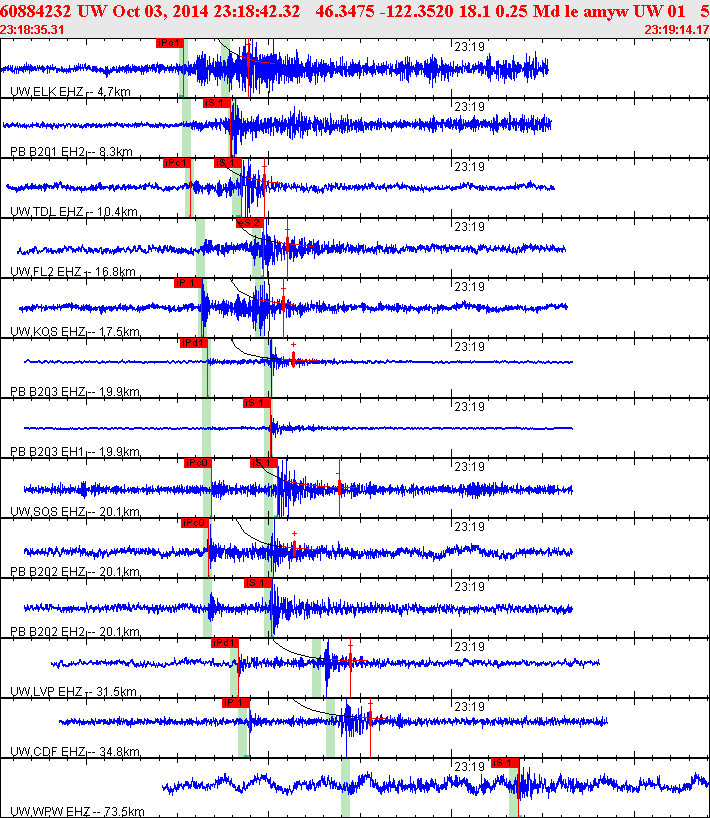710x818 pixels.
Task: Click the red coda marker on UW.CDF trace
Action: pyautogui.click(x=370, y=719)
